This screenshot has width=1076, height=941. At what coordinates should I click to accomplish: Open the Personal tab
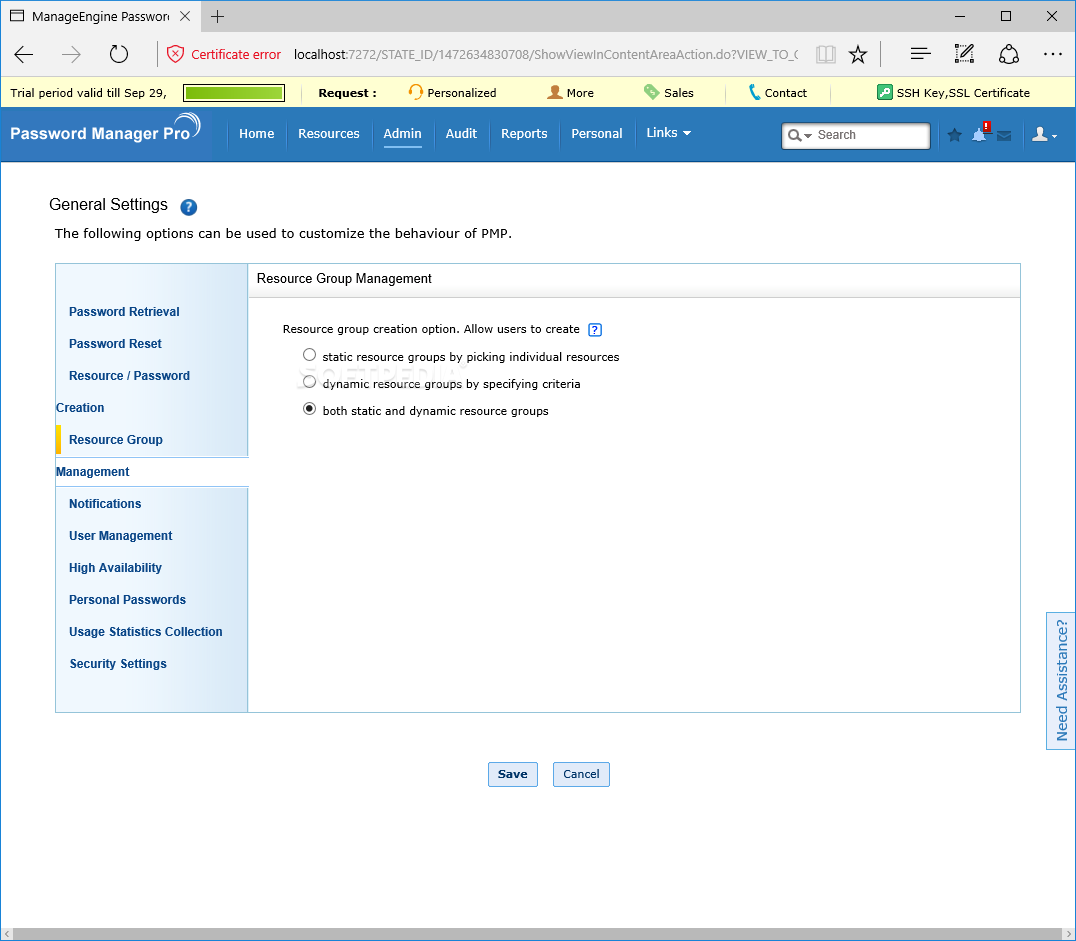point(596,133)
